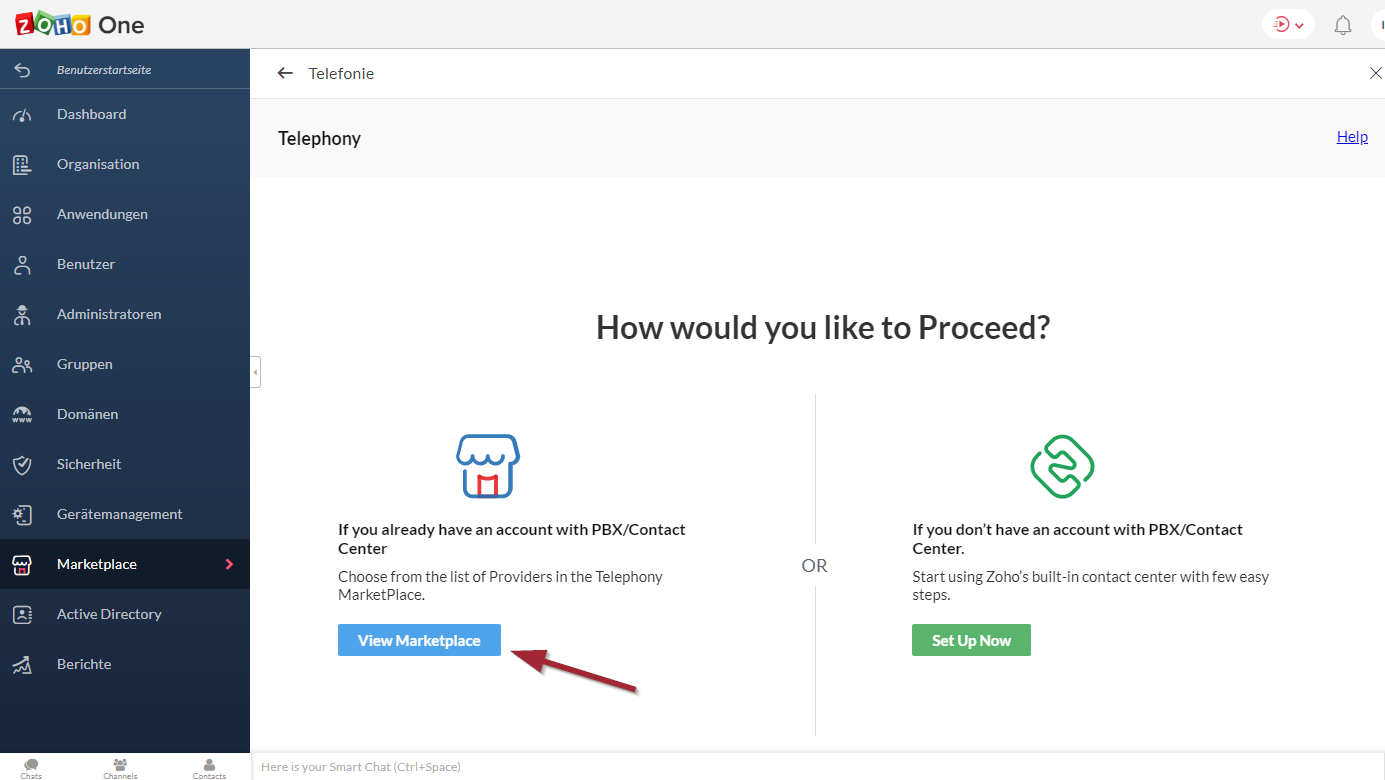The height and width of the screenshot is (780, 1385).
Task: Open the red video dropdown in header
Action: pyautogui.click(x=1288, y=24)
